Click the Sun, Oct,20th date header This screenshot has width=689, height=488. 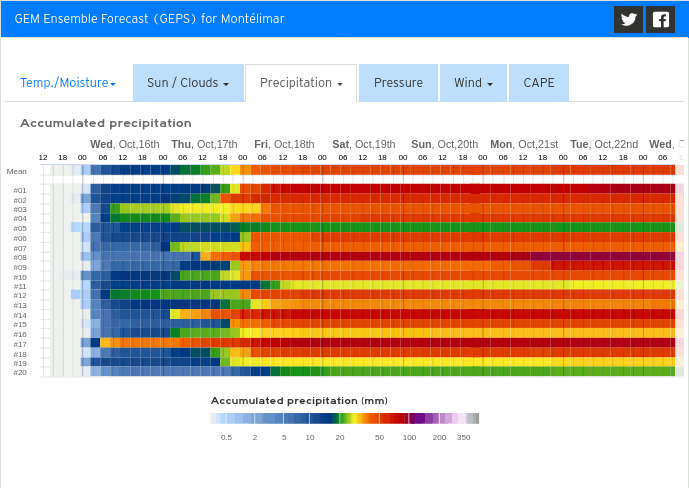pos(445,145)
